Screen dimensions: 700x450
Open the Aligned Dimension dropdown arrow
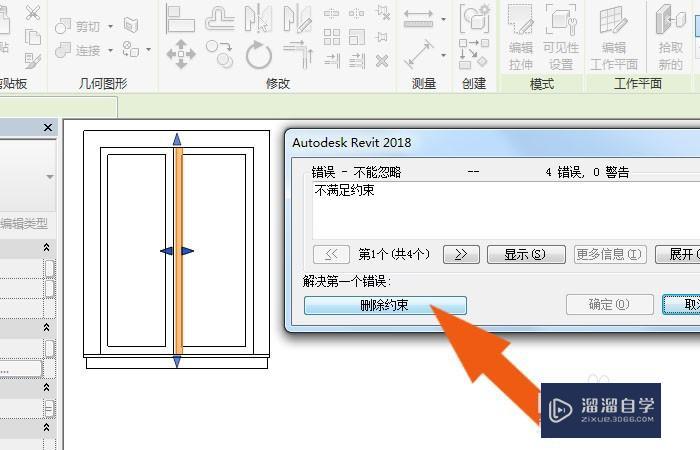coord(443,19)
